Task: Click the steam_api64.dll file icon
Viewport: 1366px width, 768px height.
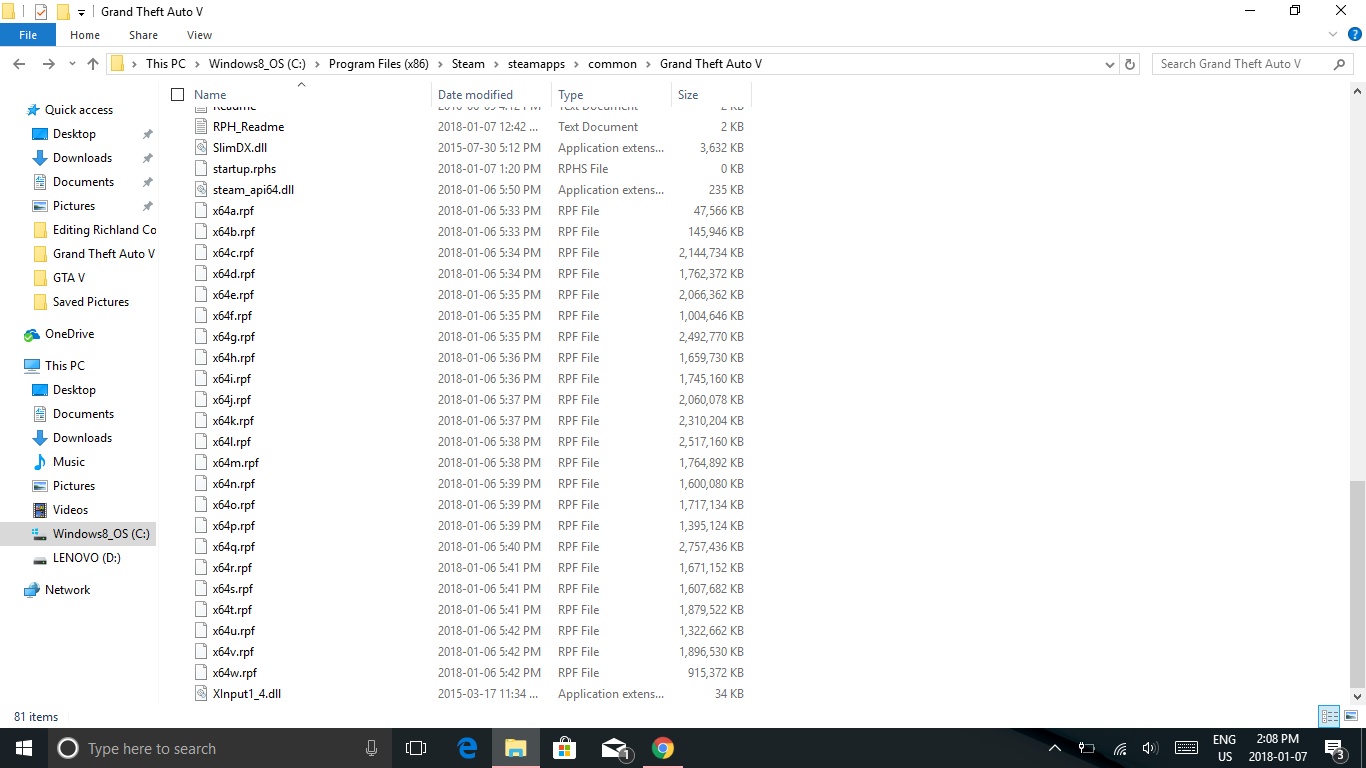Action: click(201, 190)
